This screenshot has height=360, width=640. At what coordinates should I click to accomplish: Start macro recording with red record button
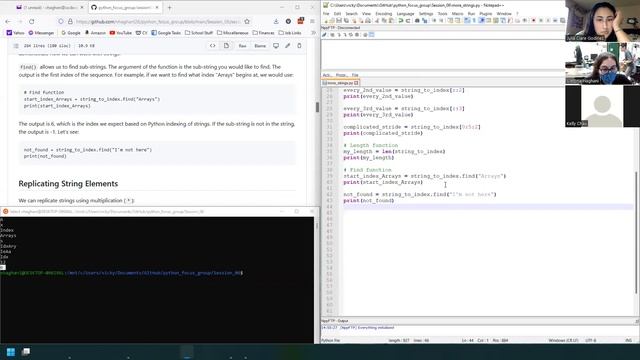pyautogui.click(x=533, y=20)
